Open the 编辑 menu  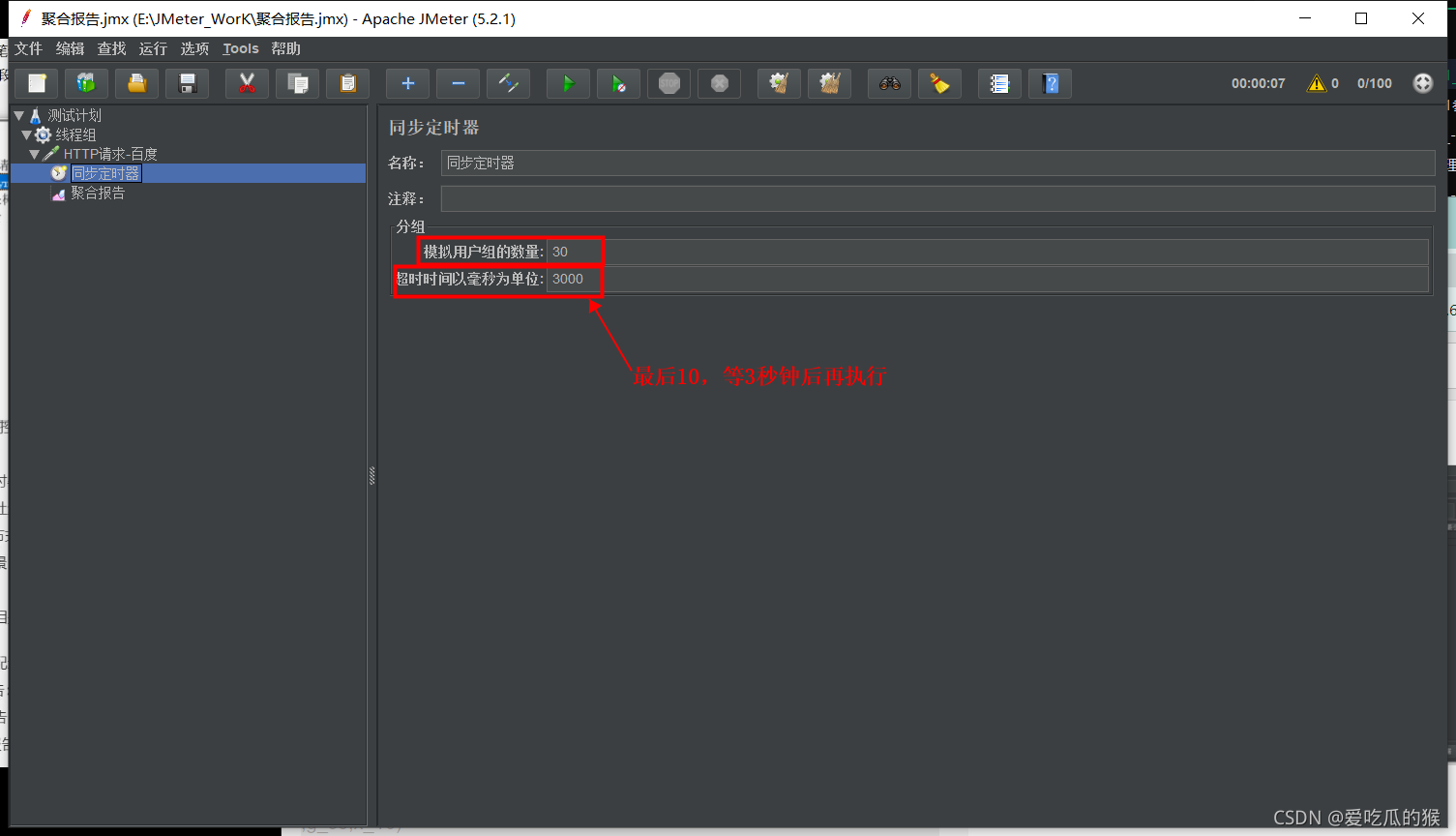click(70, 48)
